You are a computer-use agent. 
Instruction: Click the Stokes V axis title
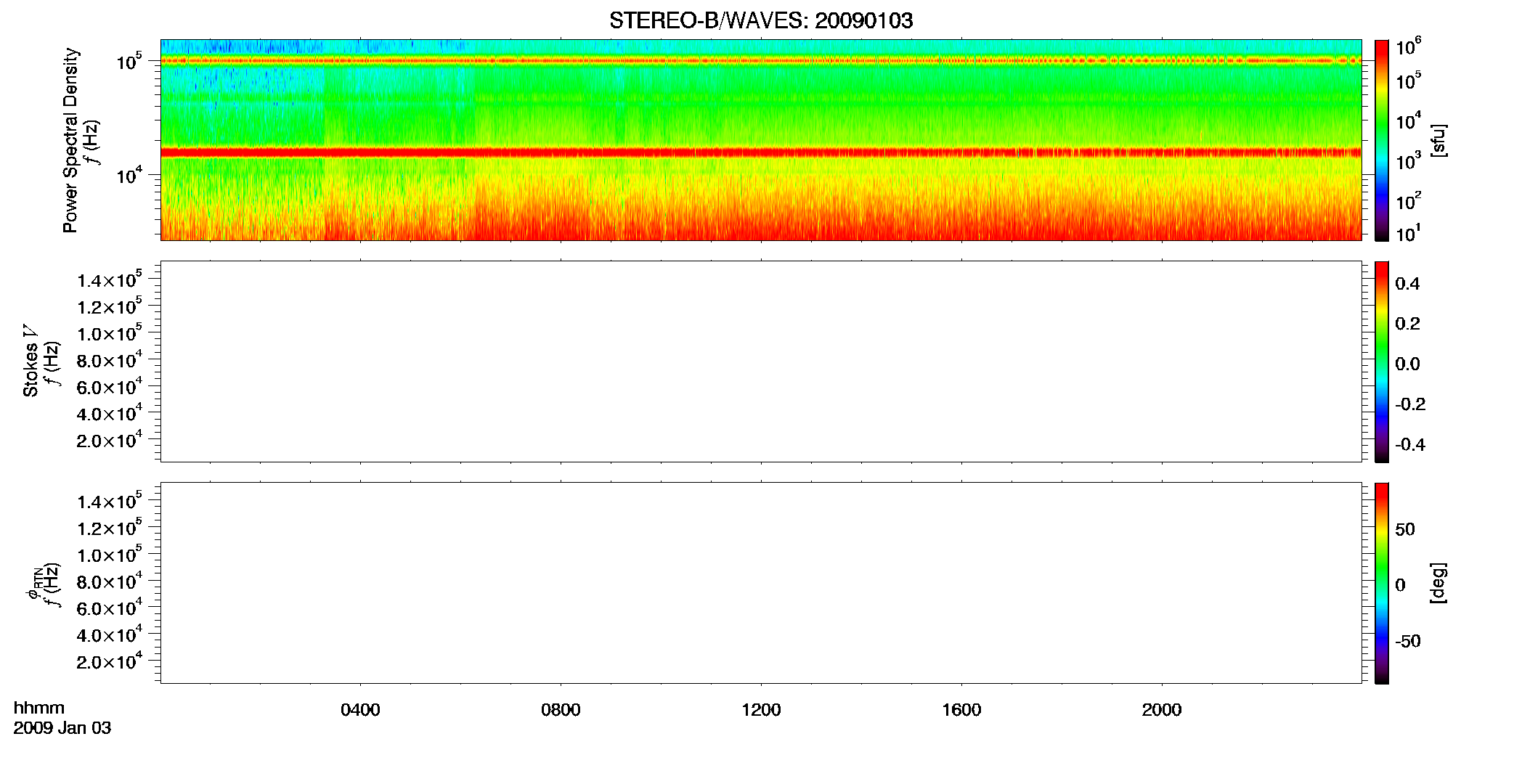click(x=30, y=361)
